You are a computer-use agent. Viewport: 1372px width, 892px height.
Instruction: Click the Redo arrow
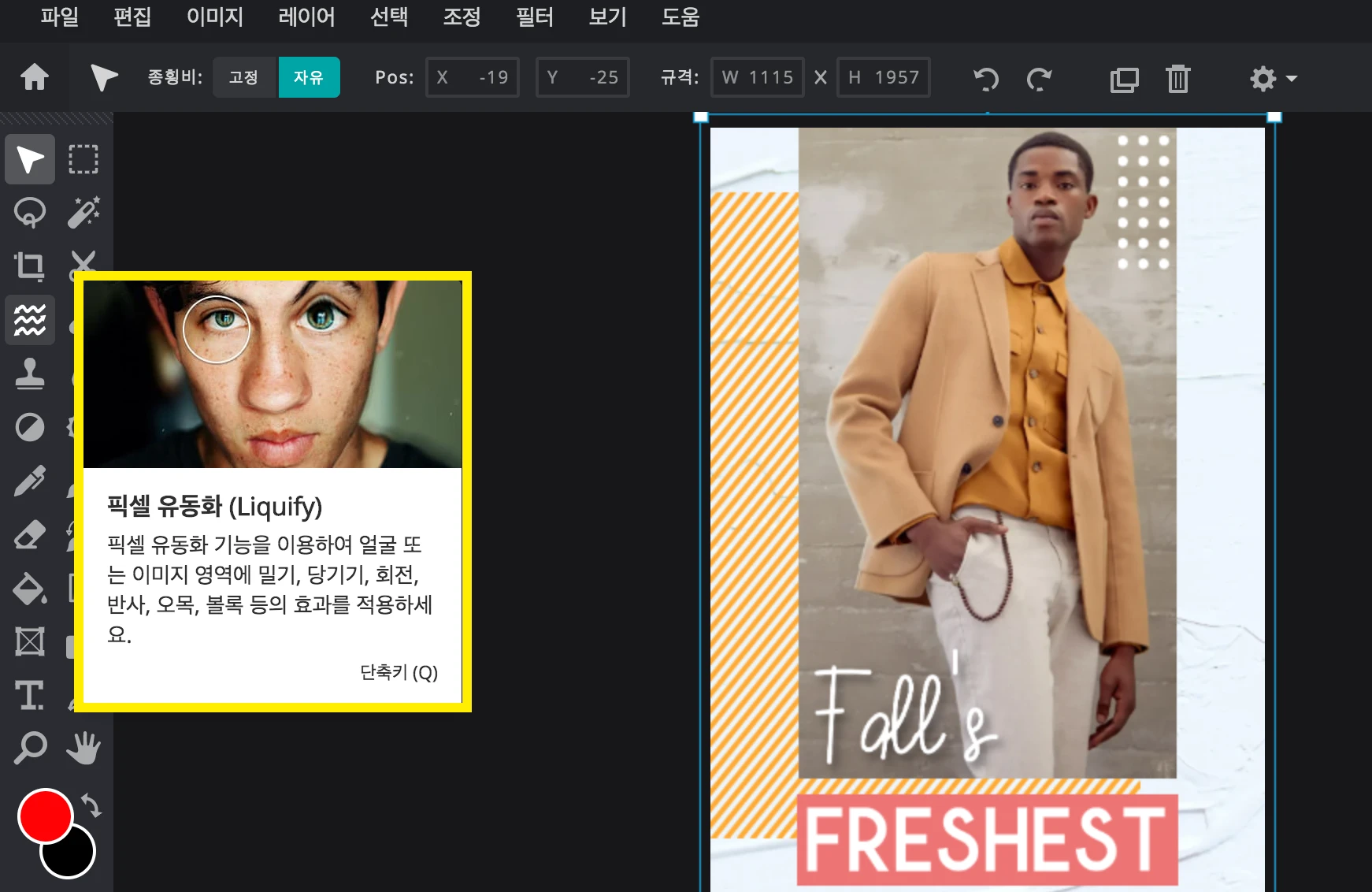tap(1039, 78)
